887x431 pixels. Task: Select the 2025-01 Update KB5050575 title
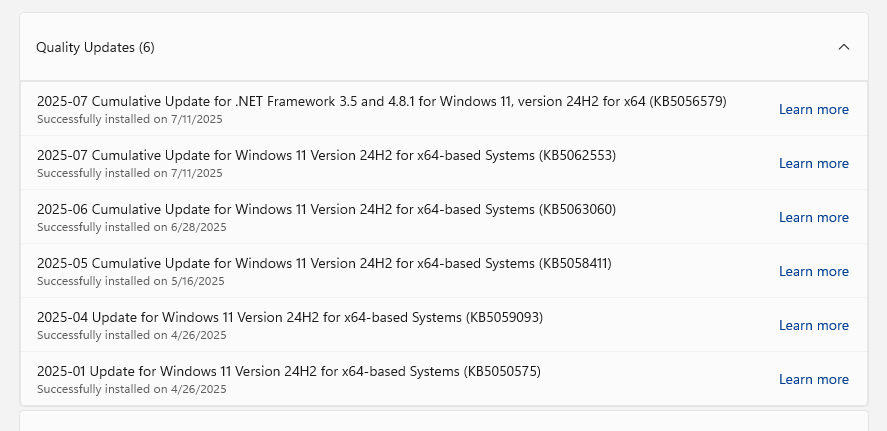pos(289,371)
